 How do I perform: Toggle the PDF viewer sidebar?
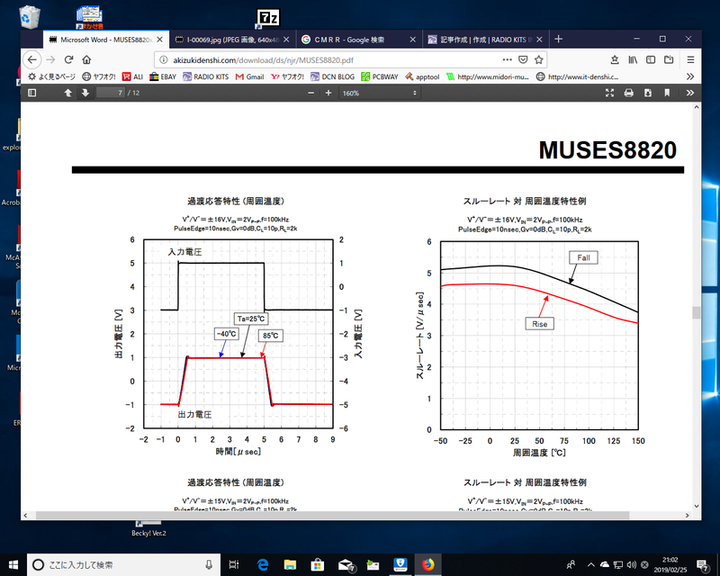(32, 93)
